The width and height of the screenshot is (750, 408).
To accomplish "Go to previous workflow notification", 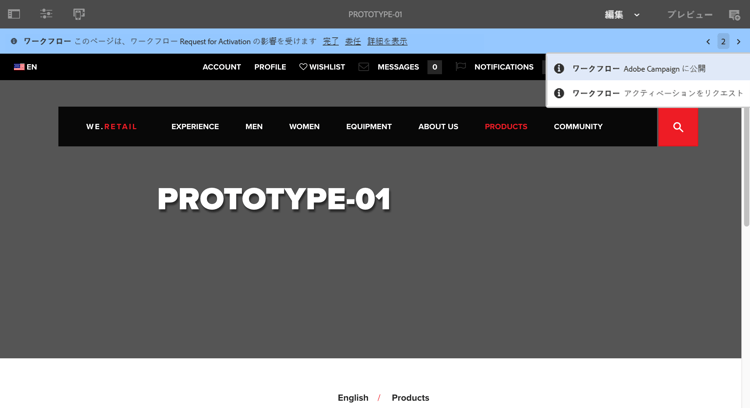I will pyautogui.click(x=708, y=42).
